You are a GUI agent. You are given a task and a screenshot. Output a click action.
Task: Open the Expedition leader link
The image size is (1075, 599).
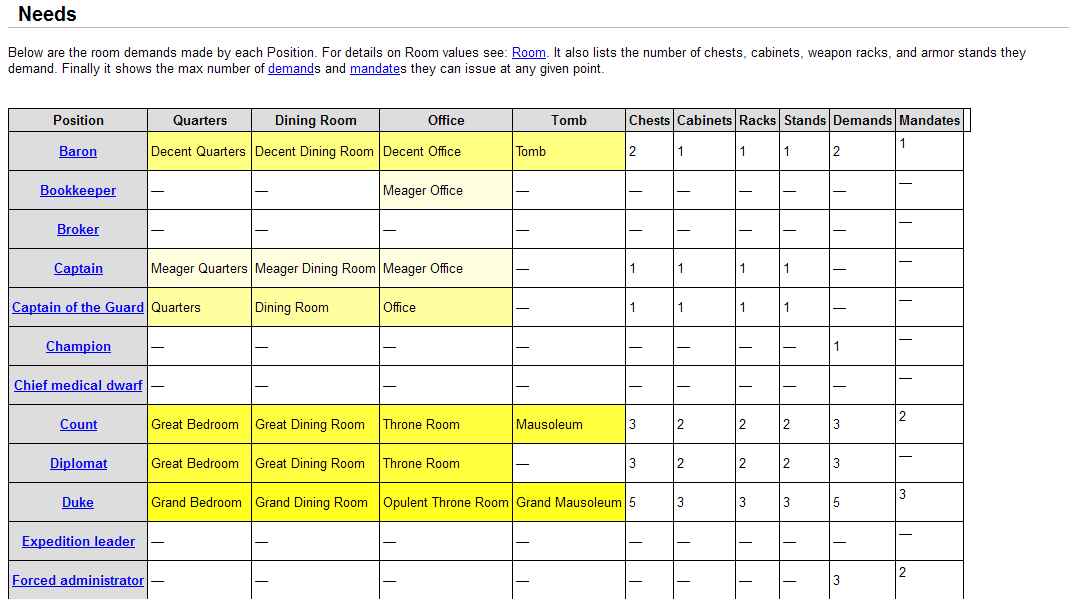78,541
